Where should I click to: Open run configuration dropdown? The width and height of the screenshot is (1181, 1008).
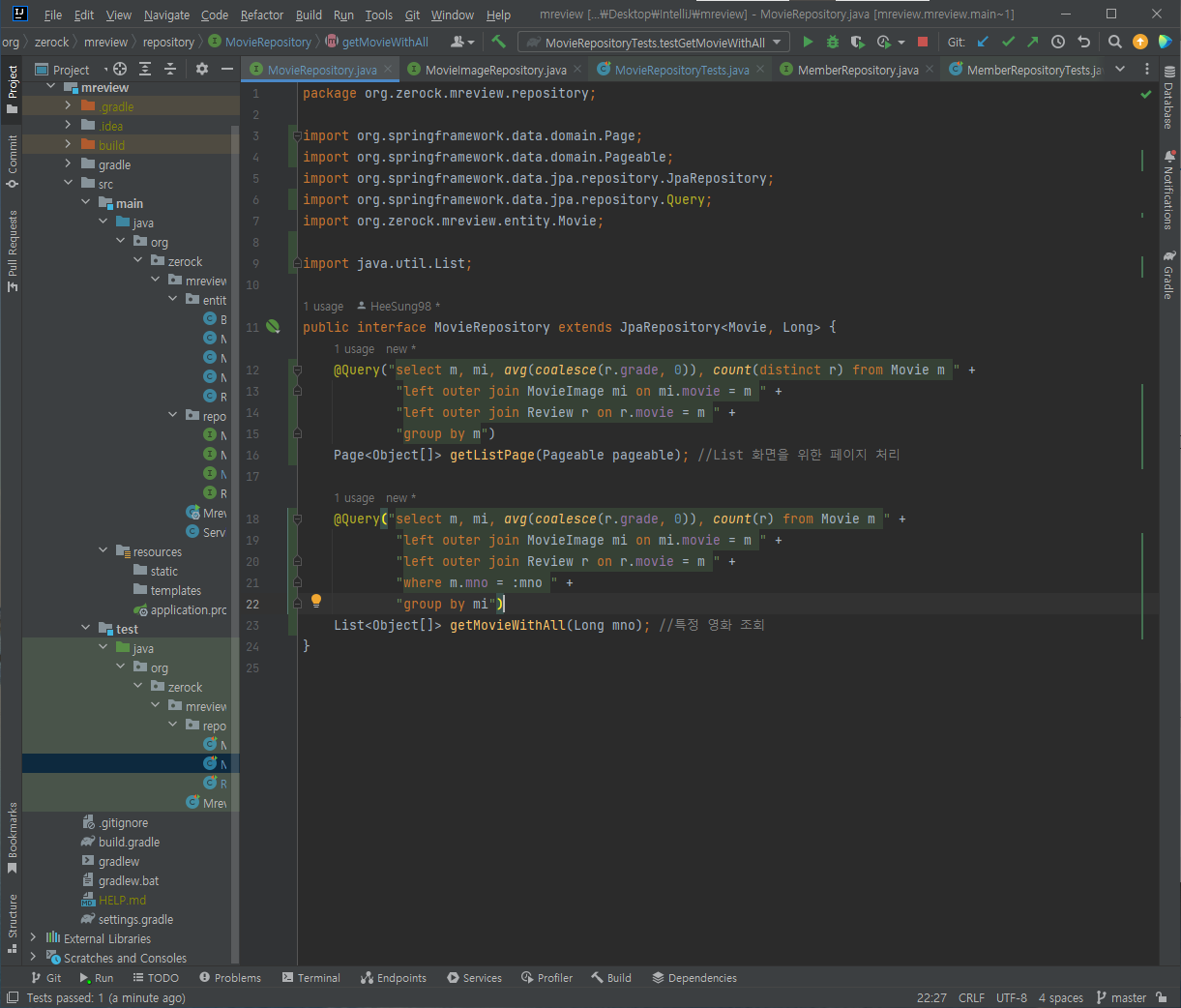[654, 42]
